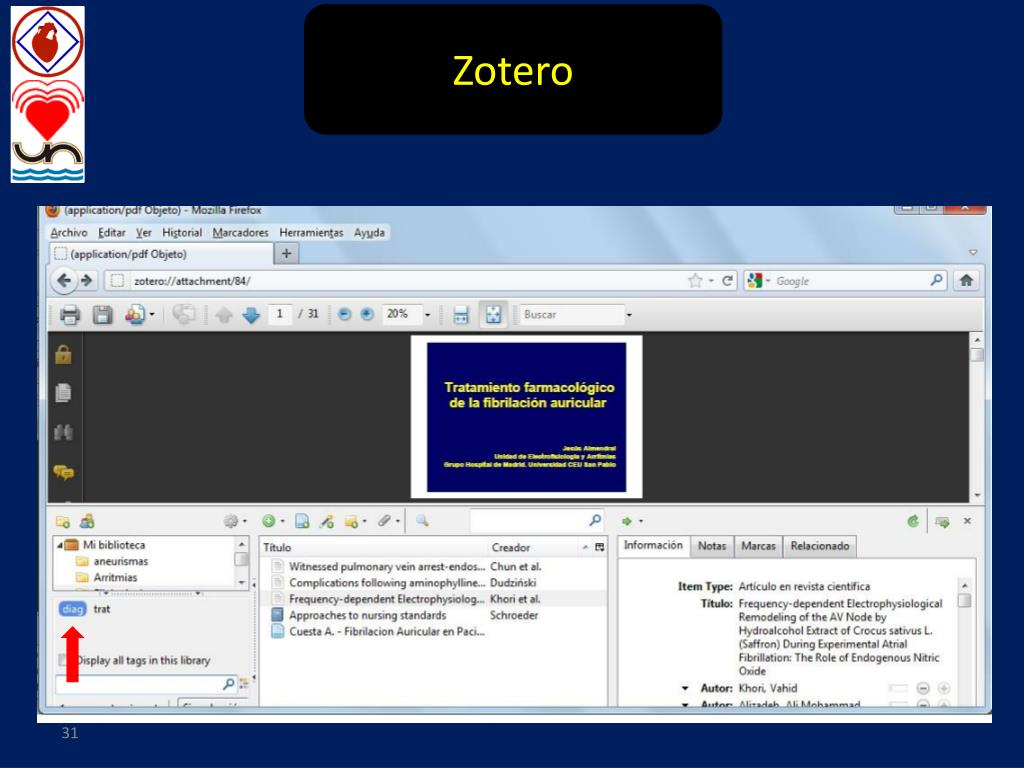Switch to the Relacionado tab
Screen dimensions: 1024x768
pos(820,546)
